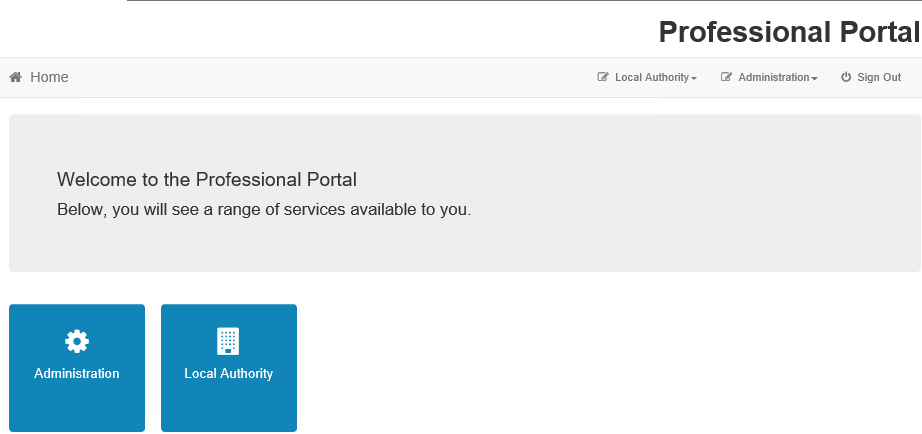Click the edit icon beside Administration menu
The image size is (922, 434).
[726, 77]
